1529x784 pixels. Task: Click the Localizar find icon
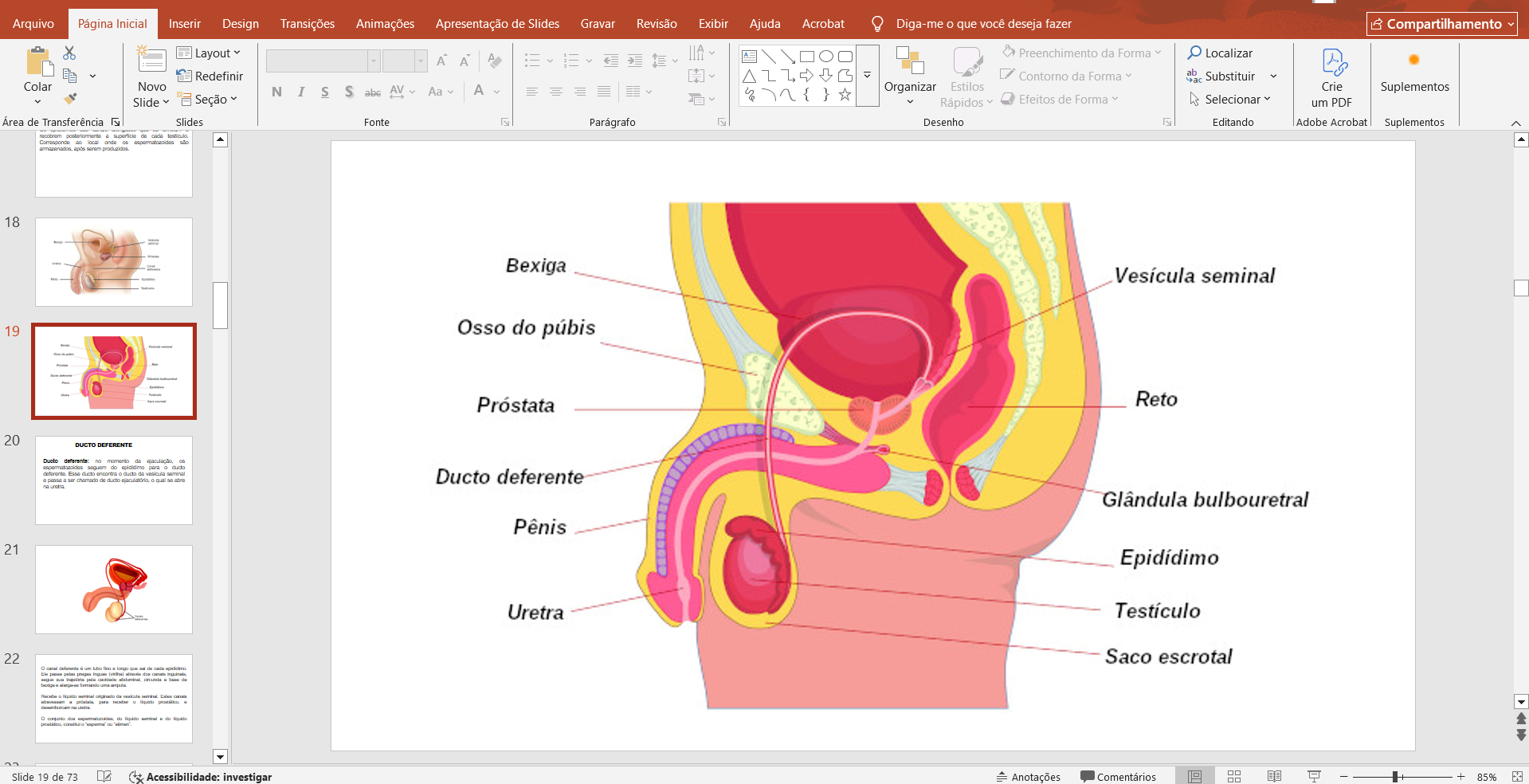[1194, 53]
